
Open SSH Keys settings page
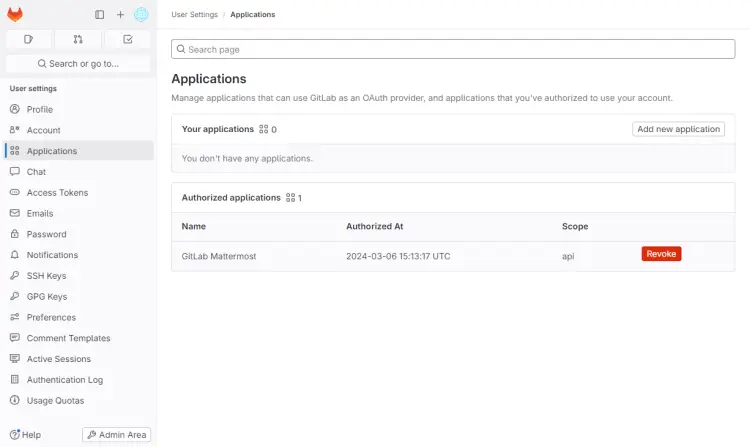pyautogui.click(x=46, y=276)
